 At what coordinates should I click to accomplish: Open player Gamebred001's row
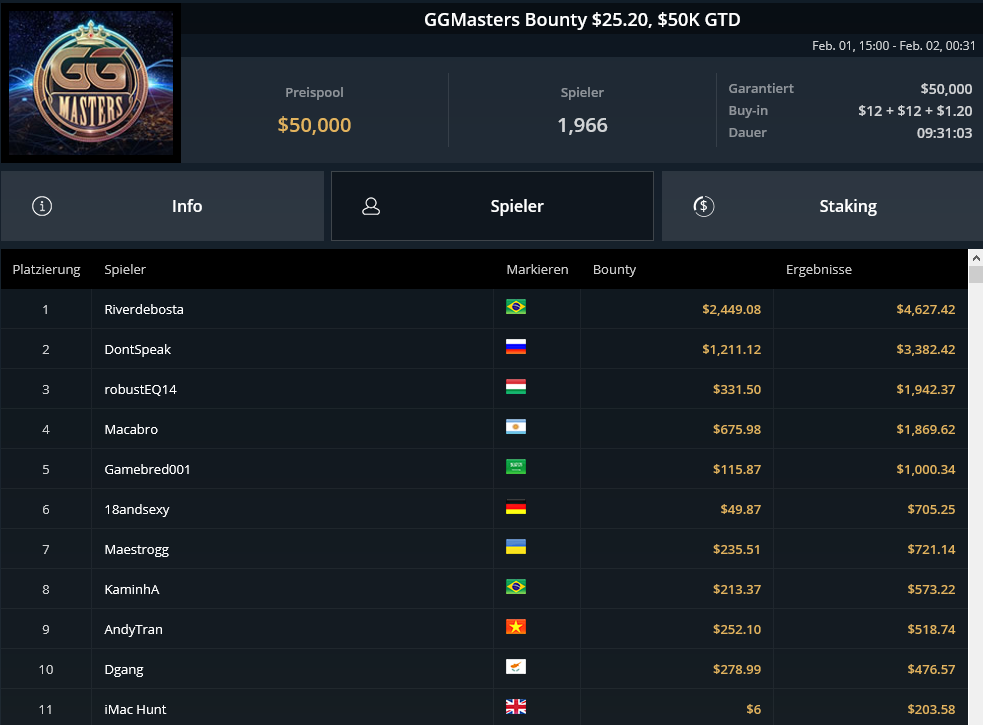tap(484, 469)
